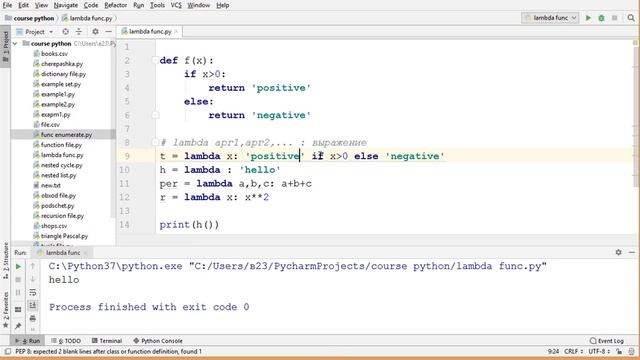The image size is (640, 360).
Task: Open the File menu
Action: 7,5
